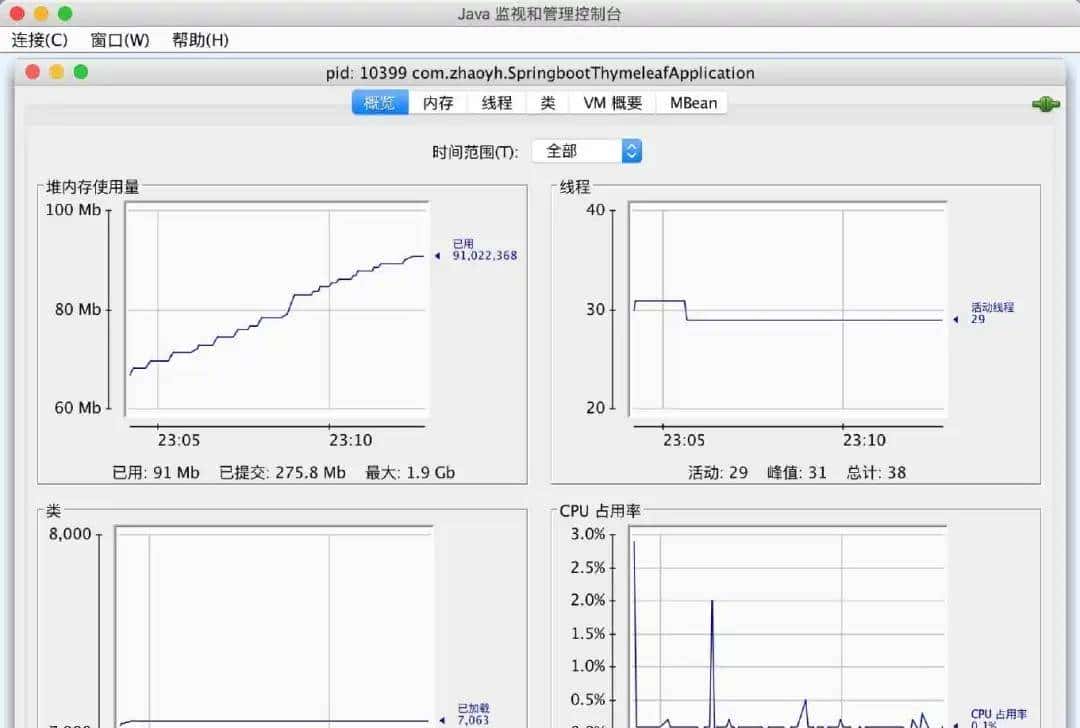Click the green connection status plug icon
1080x728 pixels.
[1045, 103]
